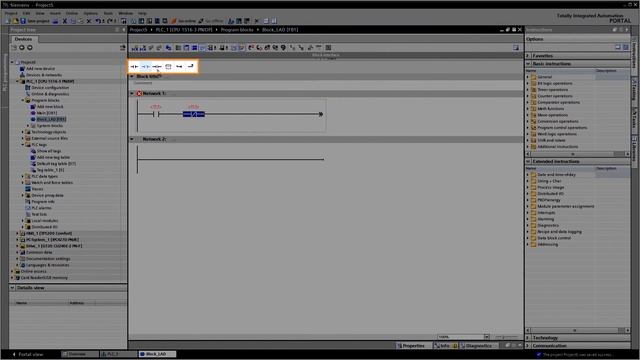640x360 pixels.
Task: Open the Help menu
Action: tap(142, 13)
